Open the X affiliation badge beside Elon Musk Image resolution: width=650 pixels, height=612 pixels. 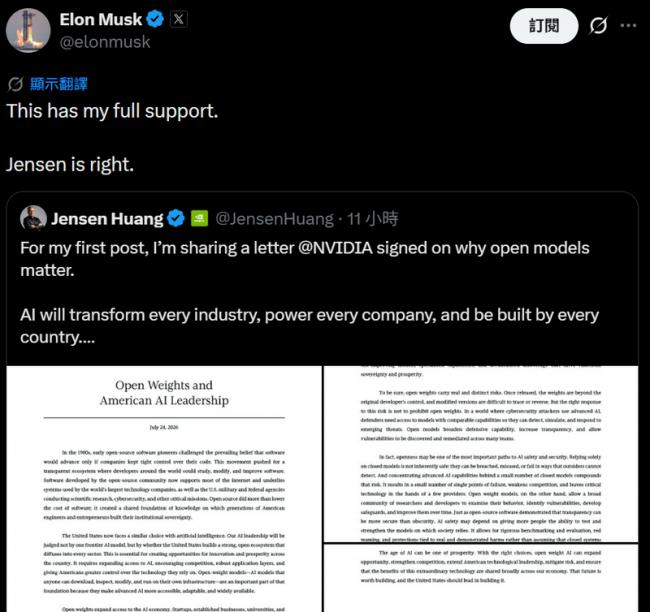coord(179,19)
